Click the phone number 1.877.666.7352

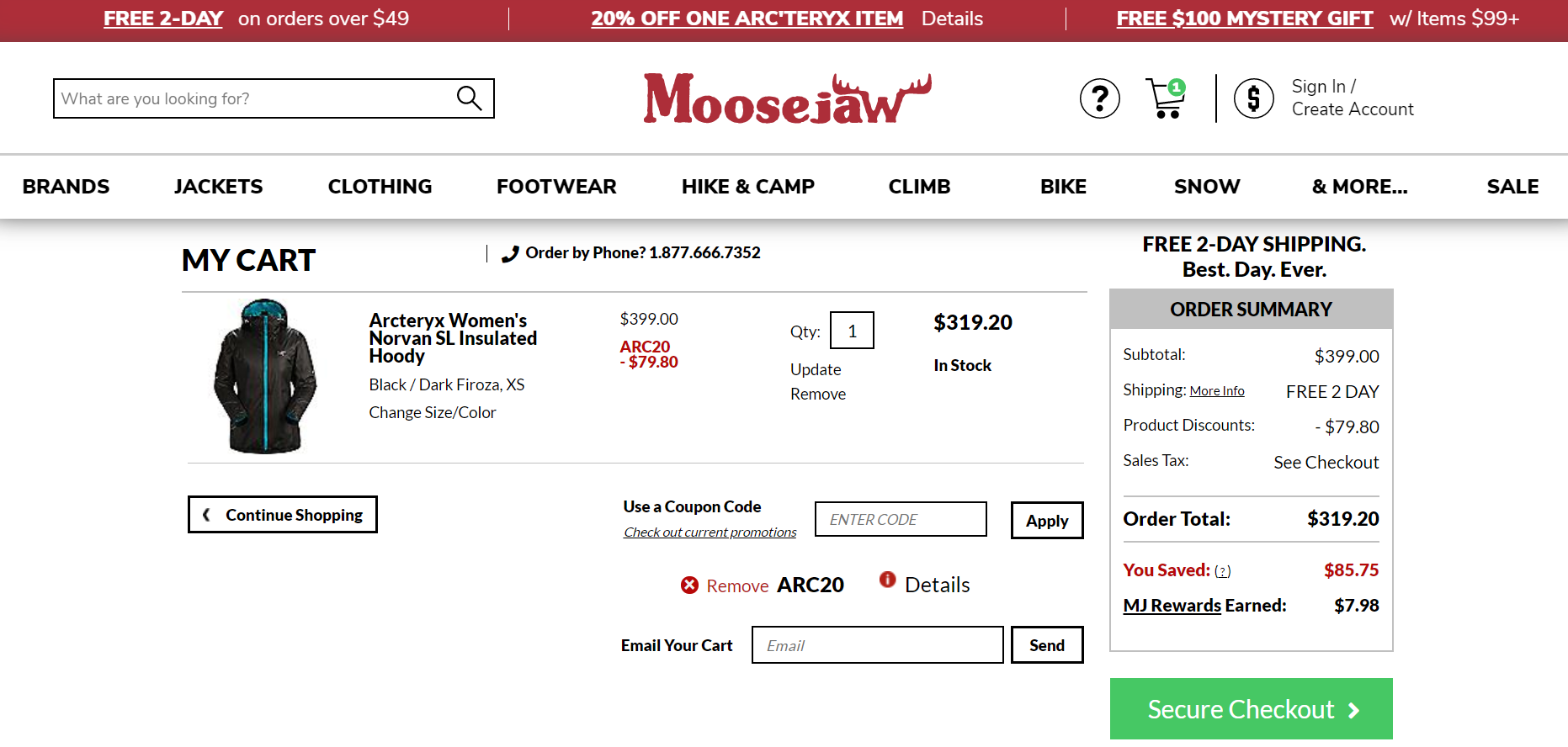click(x=704, y=252)
